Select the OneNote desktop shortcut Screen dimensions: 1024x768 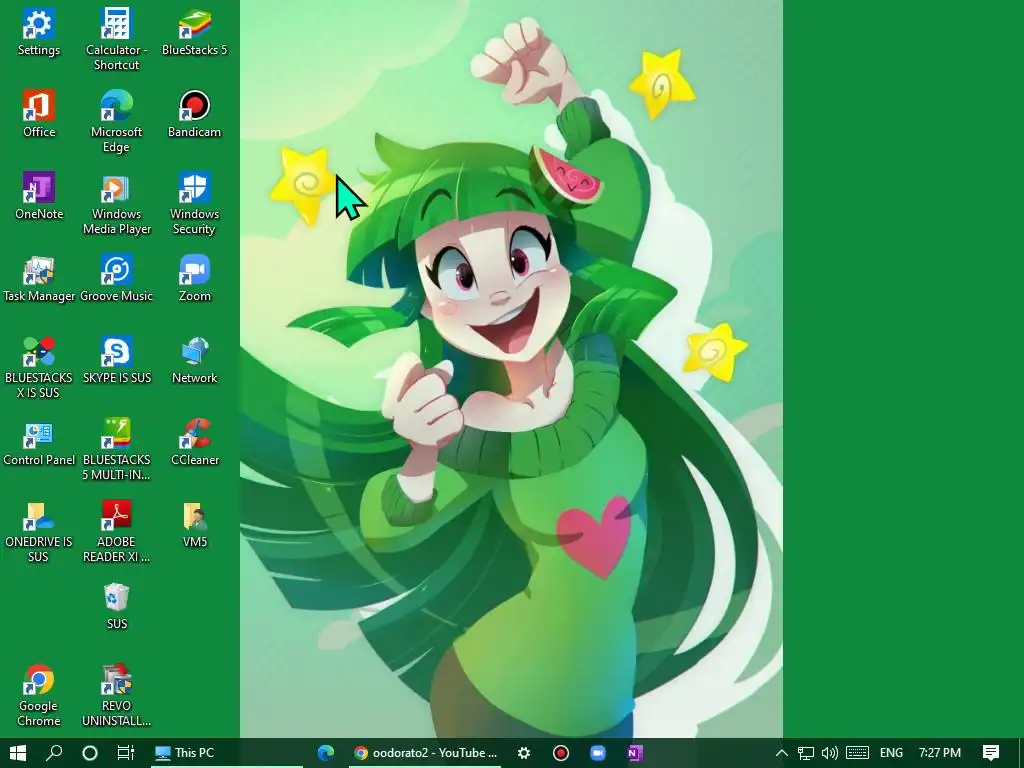(39, 196)
